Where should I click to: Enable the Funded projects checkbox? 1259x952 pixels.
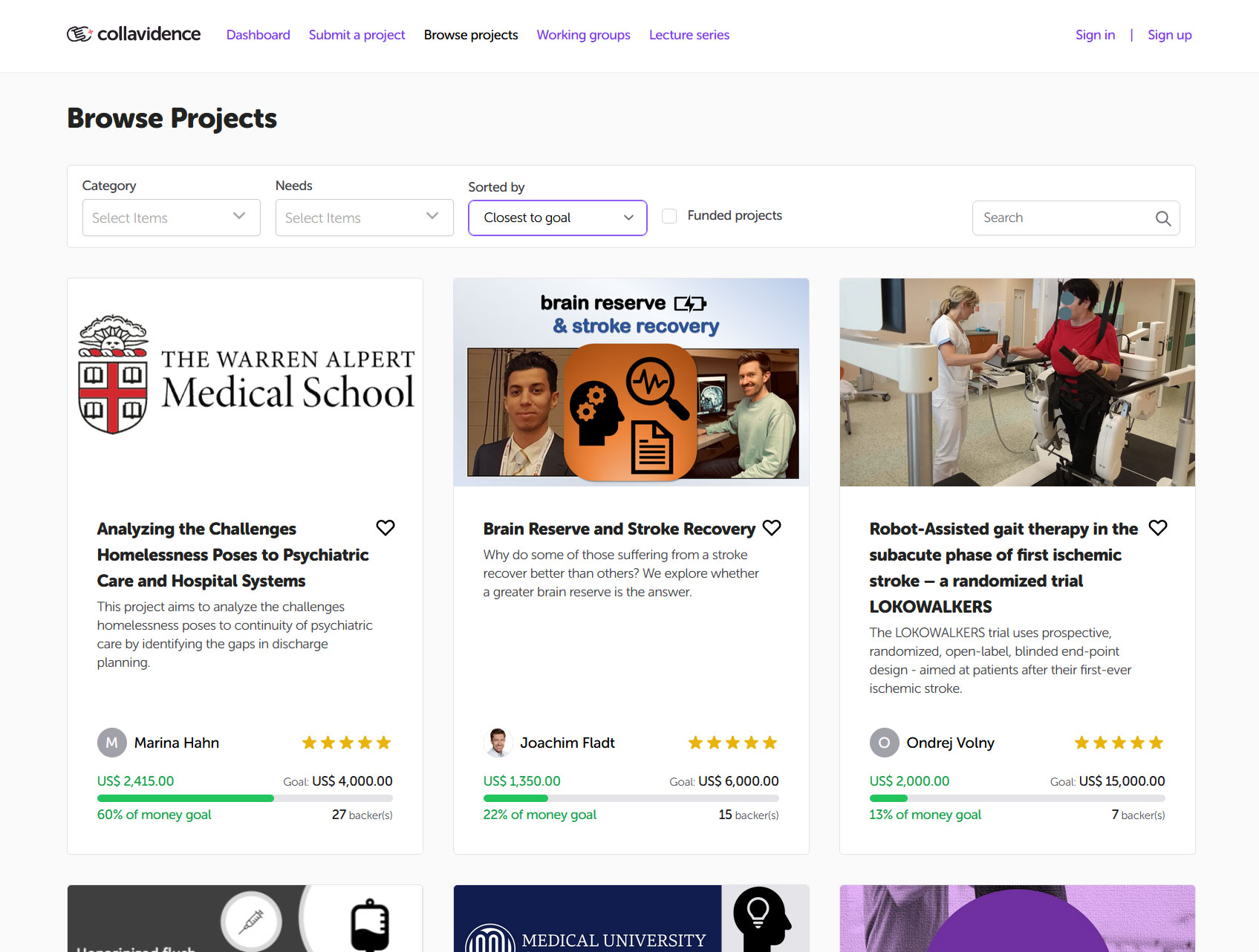[669, 216]
